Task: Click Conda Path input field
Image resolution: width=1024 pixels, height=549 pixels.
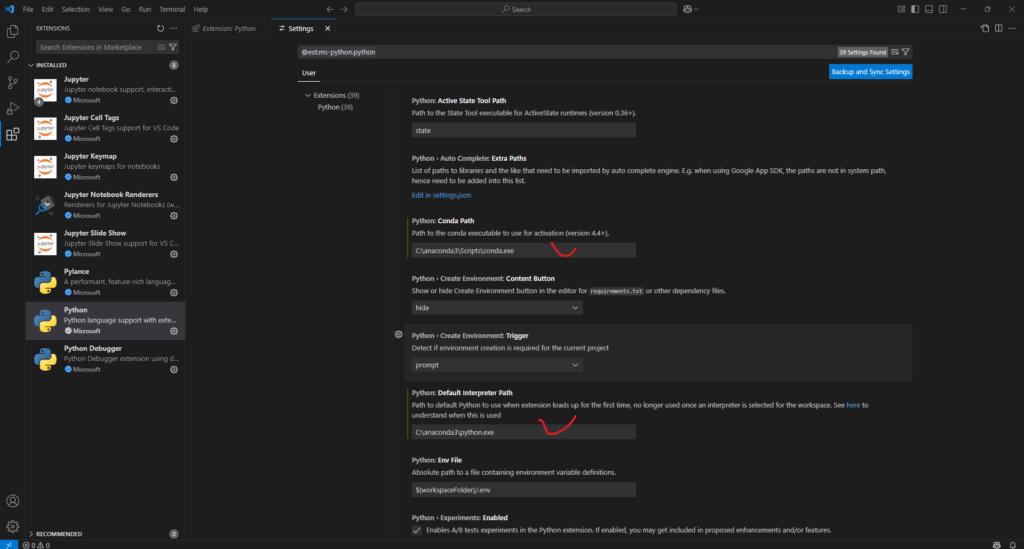Action: pos(523,251)
